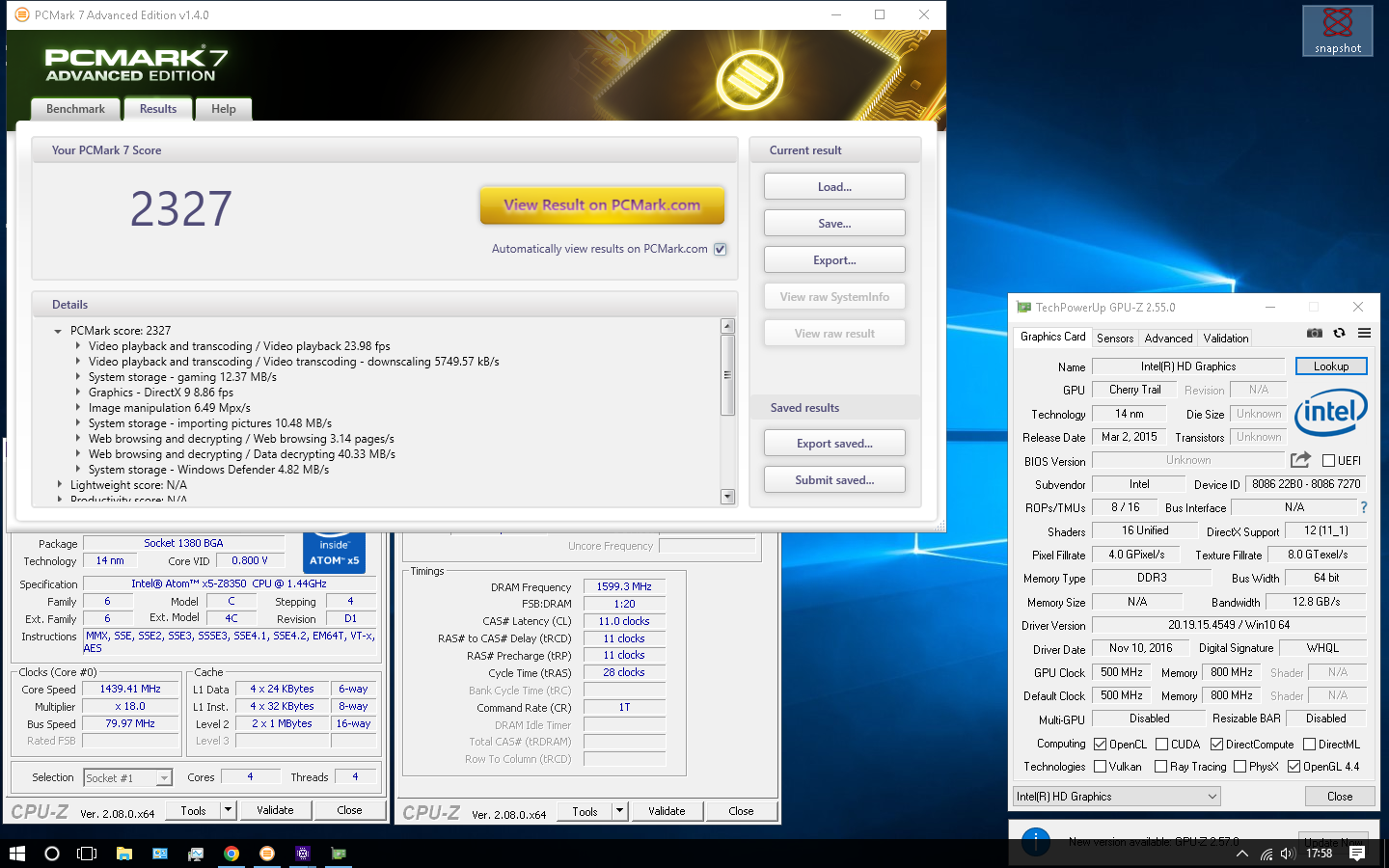Switch to the Benchmark tab in PCMark
This screenshot has width=1389, height=868.
(75, 109)
